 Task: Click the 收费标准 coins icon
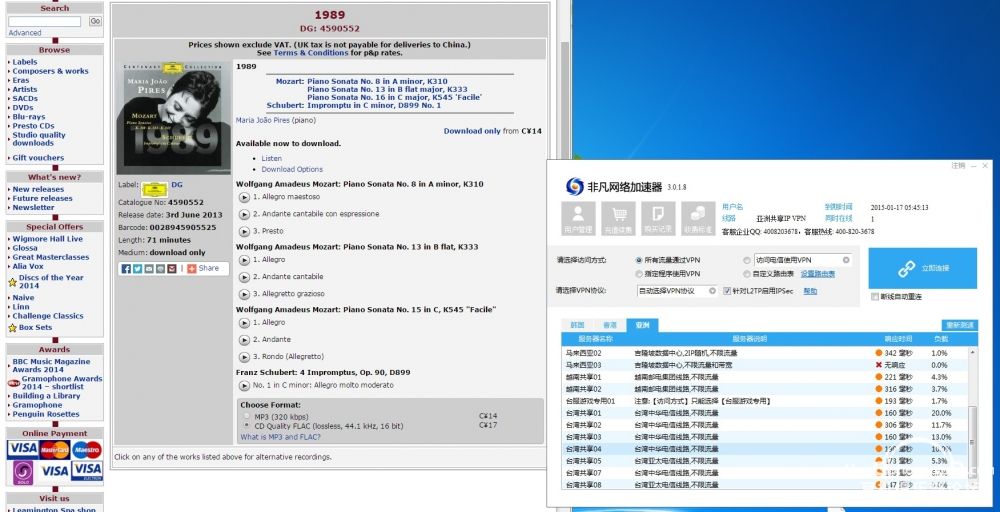pos(698,219)
